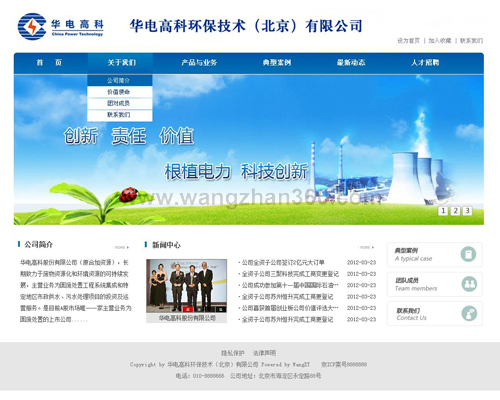
Task: Open more link next to 新闻中心
Action: tap(367, 247)
